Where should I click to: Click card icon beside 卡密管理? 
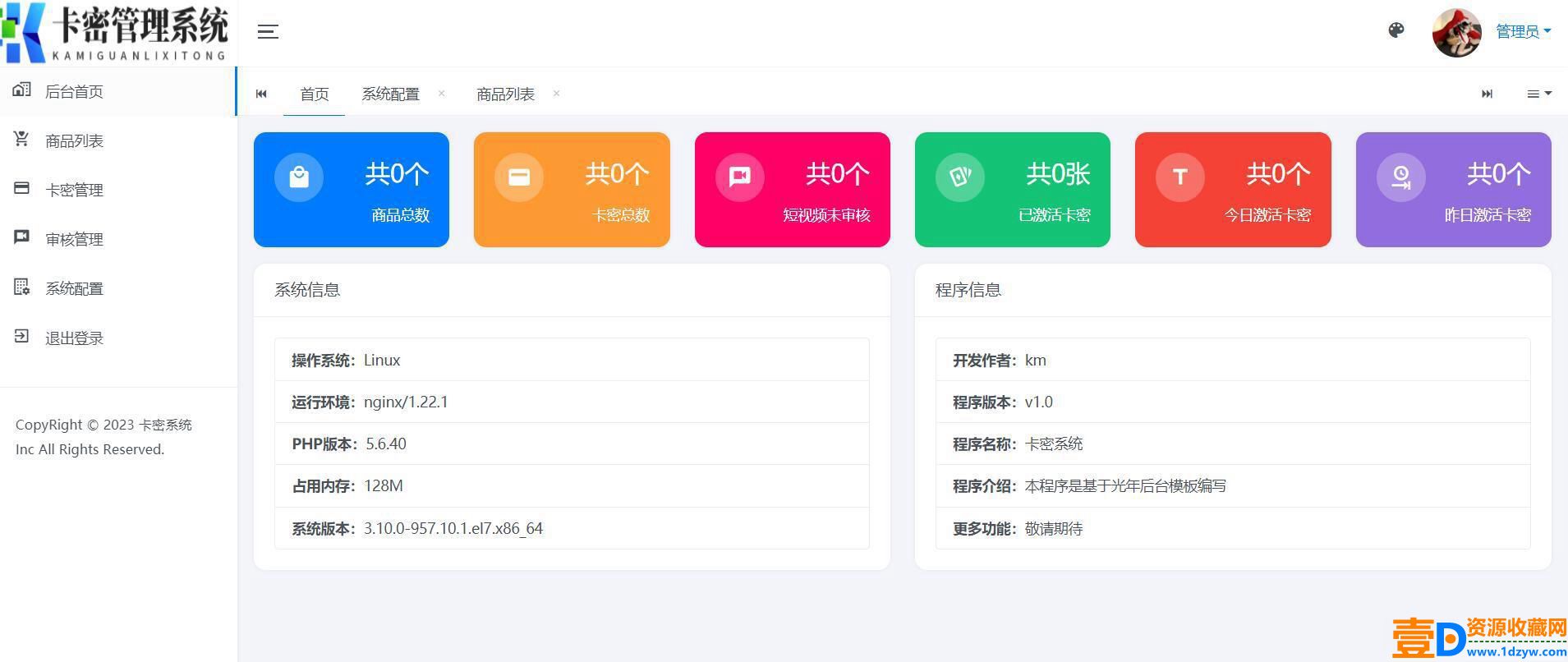(x=22, y=188)
